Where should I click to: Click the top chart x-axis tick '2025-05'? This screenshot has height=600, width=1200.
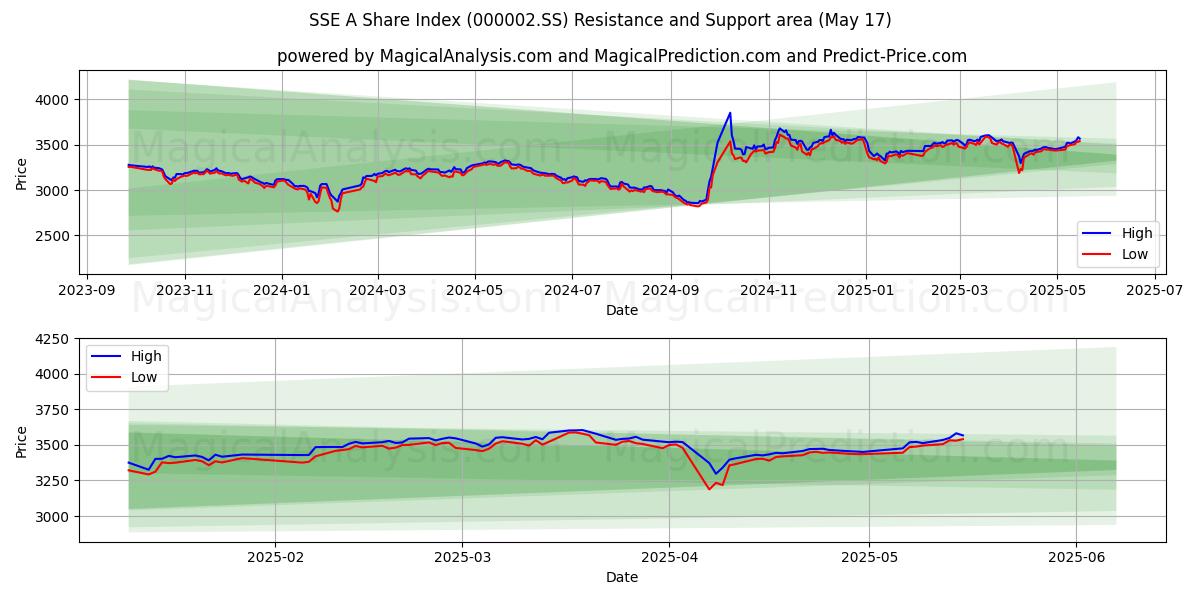(1057, 290)
